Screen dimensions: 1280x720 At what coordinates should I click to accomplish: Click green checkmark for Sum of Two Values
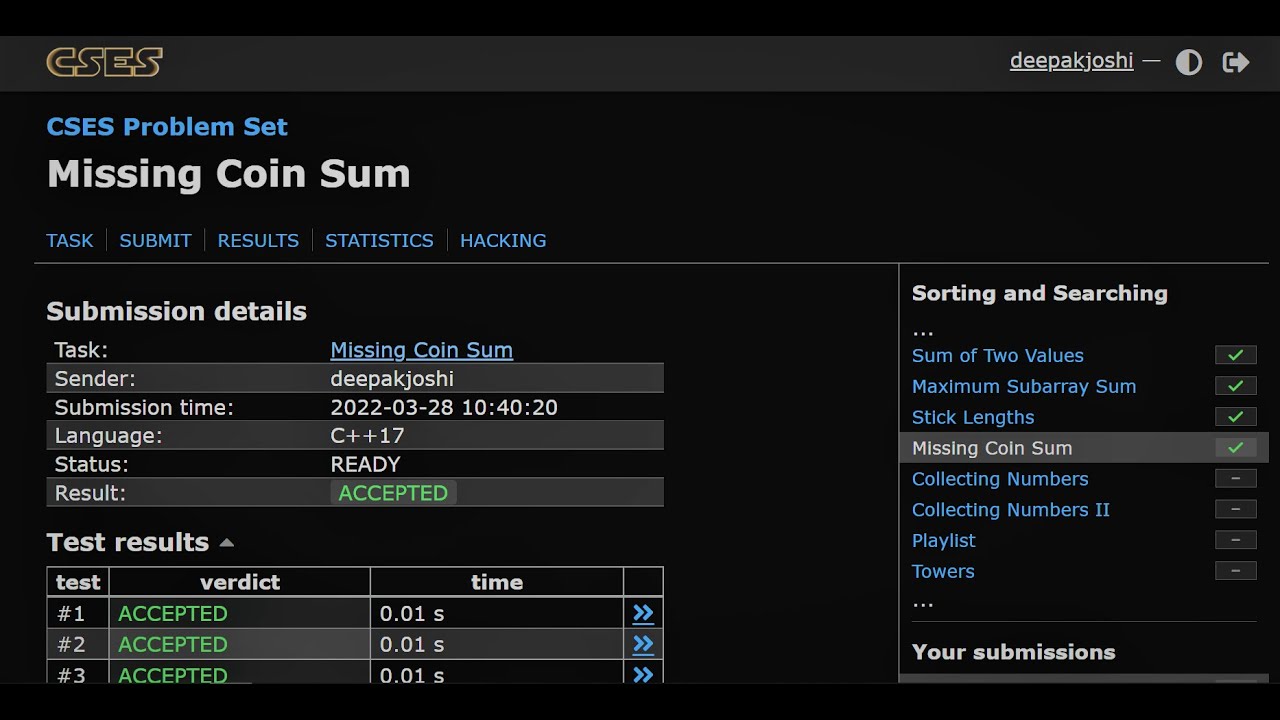(1236, 355)
